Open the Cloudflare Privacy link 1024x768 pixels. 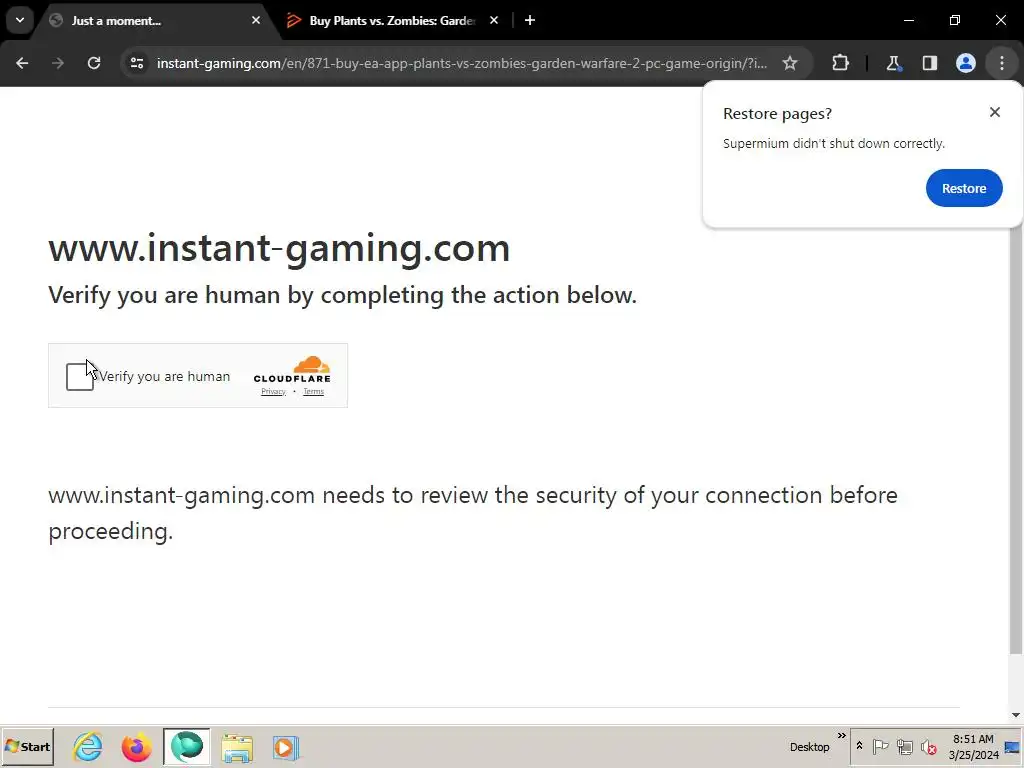coord(274,391)
